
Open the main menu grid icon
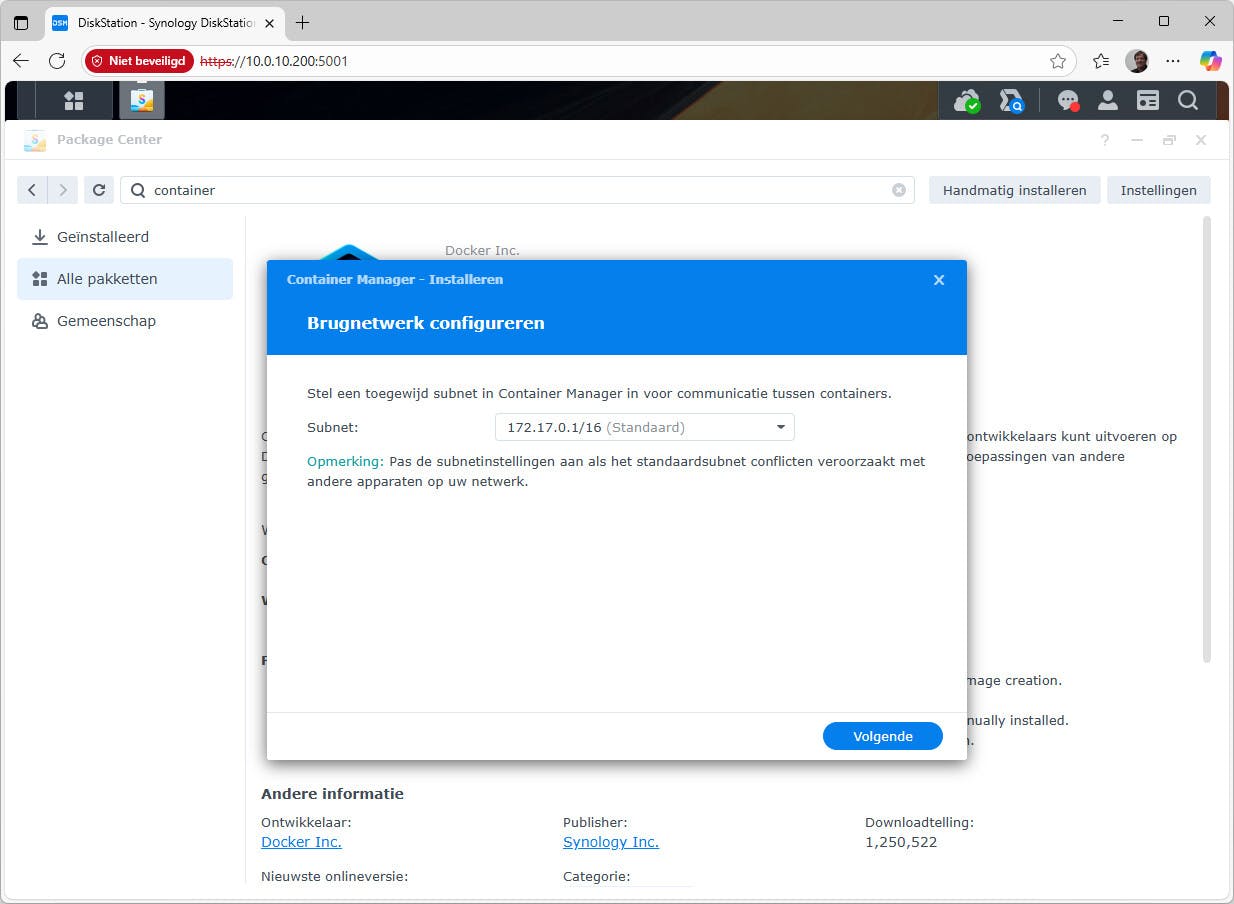[73, 100]
